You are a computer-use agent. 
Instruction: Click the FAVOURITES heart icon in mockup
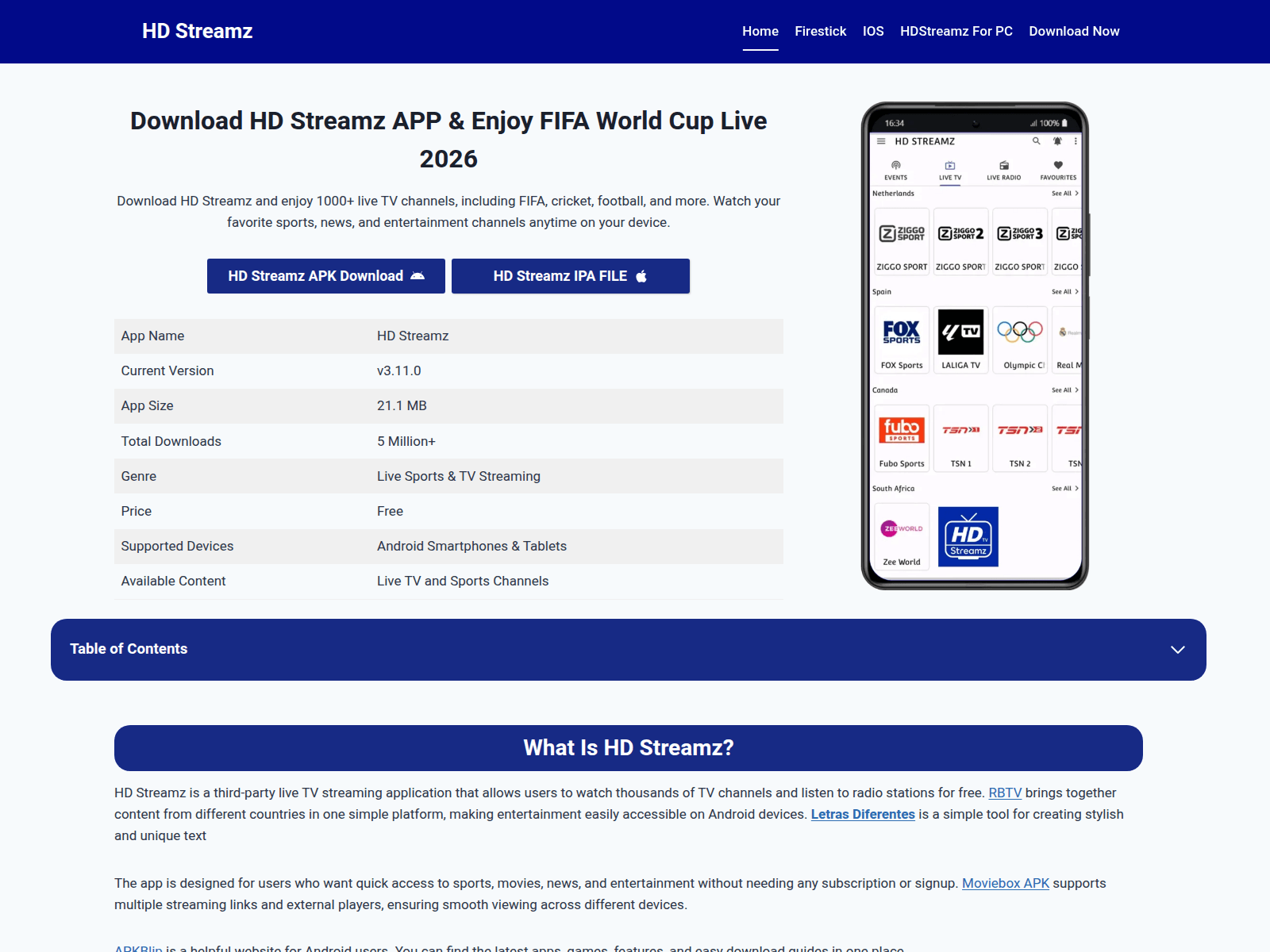pos(1058,166)
